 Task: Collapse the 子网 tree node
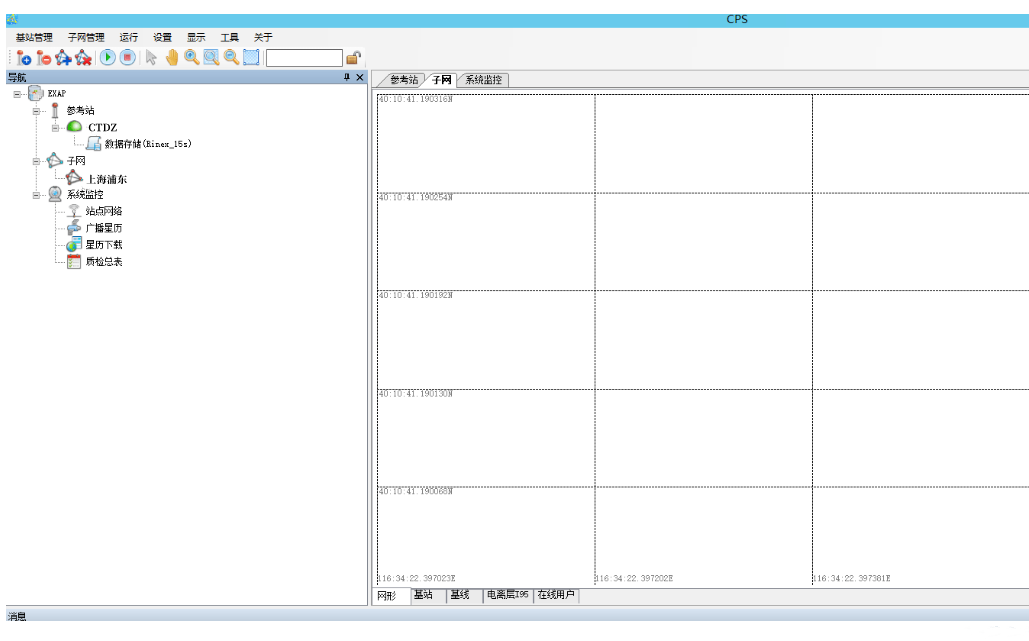point(37,161)
